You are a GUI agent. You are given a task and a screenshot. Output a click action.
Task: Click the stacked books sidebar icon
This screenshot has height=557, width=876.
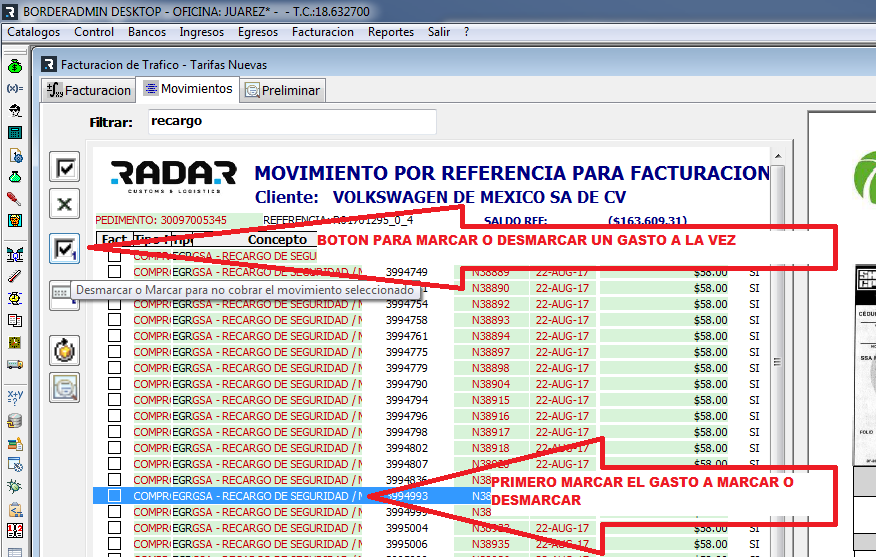tap(15, 444)
